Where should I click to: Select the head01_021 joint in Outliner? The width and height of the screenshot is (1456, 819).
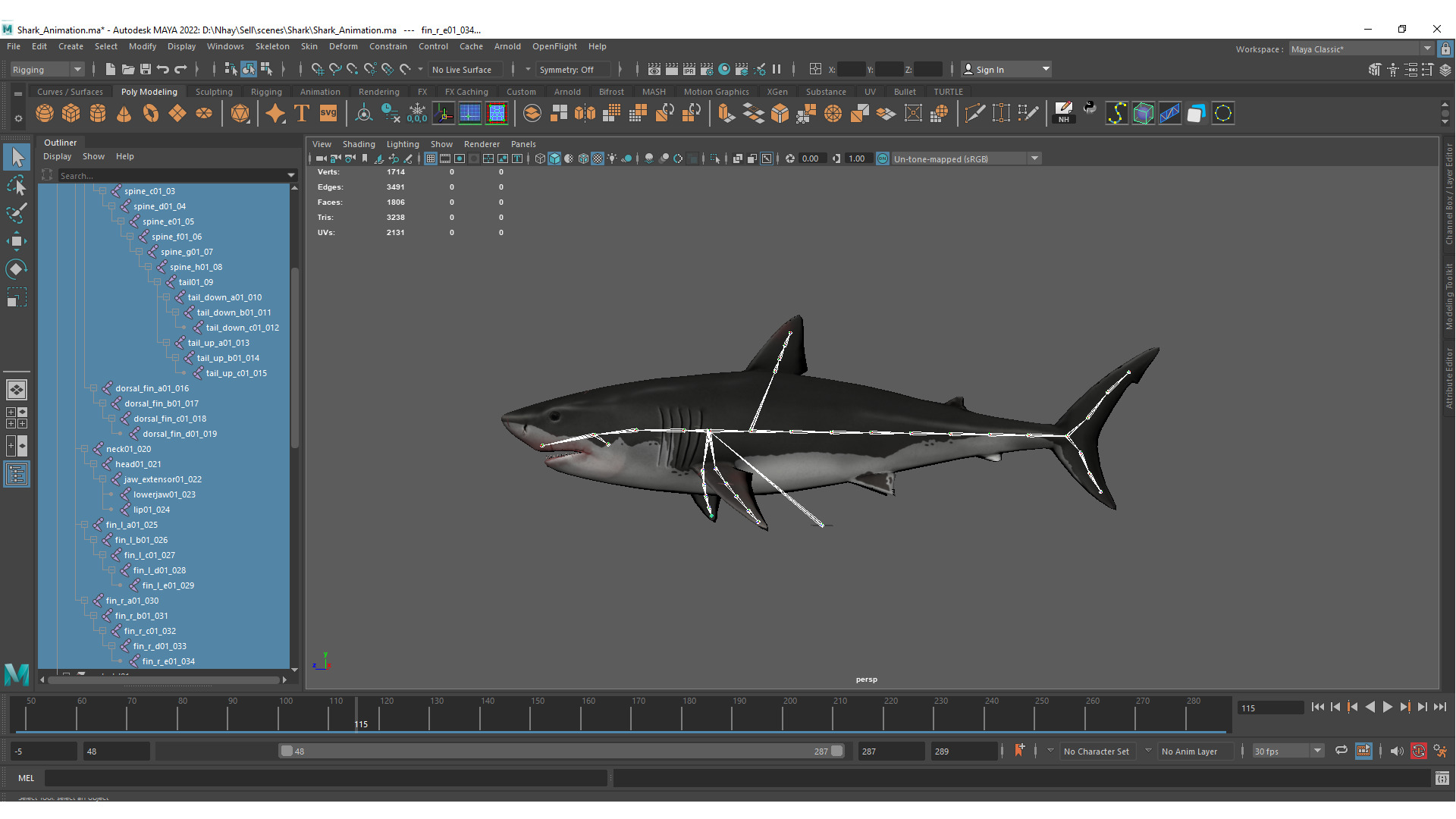point(138,464)
